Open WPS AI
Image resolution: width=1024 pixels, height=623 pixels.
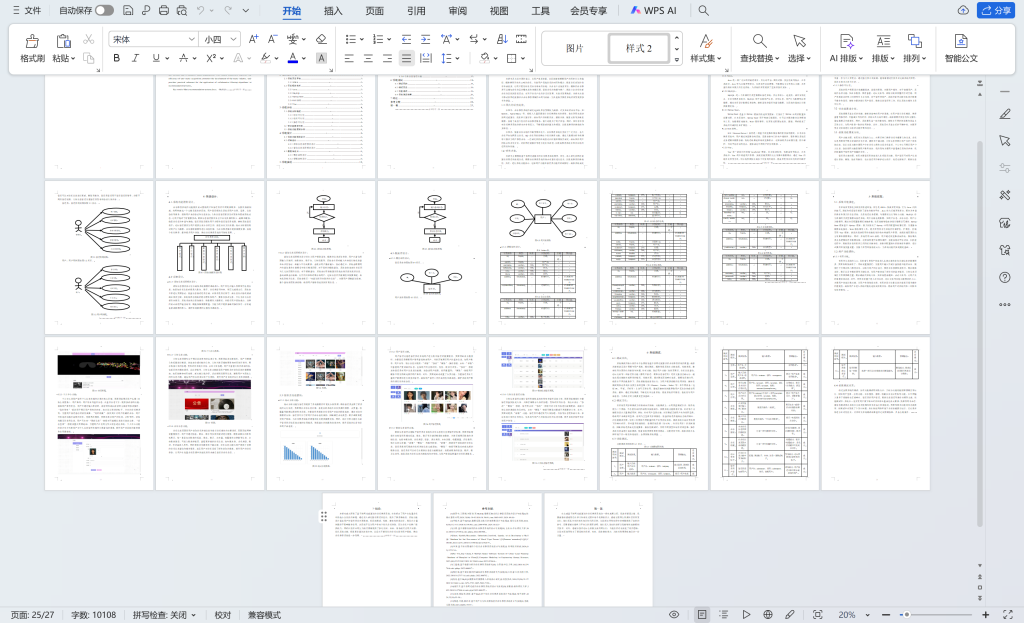pyautogui.click(x=654, y=10)
